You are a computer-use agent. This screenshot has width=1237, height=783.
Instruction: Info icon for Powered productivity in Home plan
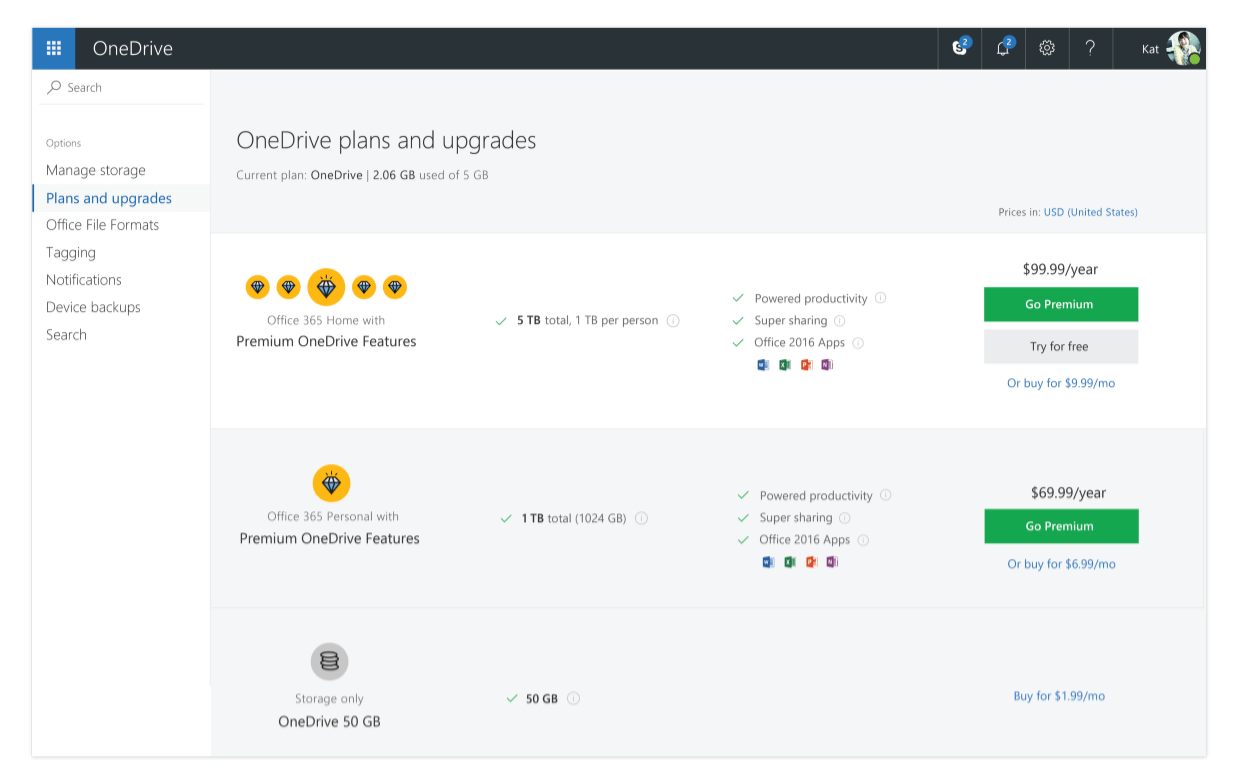click(x=880, y=298)
